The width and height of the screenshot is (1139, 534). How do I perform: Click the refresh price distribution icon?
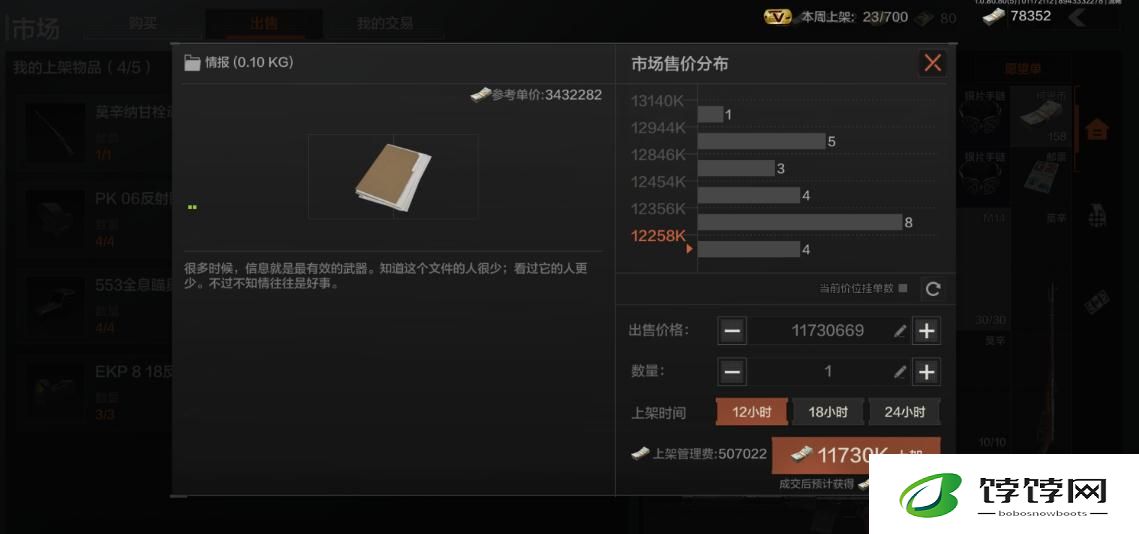coord(933,289)
